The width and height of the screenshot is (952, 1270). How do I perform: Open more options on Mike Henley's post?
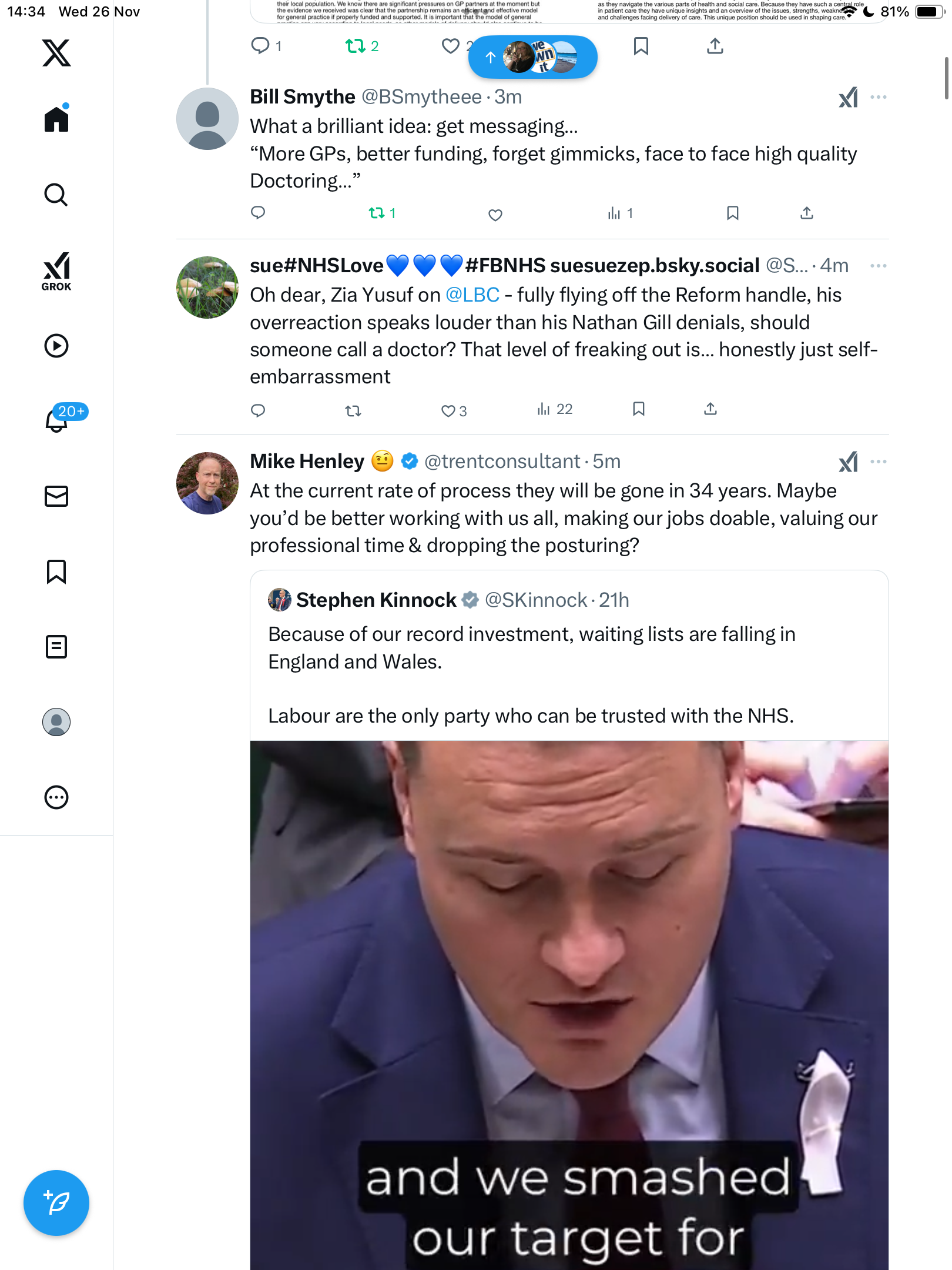[878, 462]
